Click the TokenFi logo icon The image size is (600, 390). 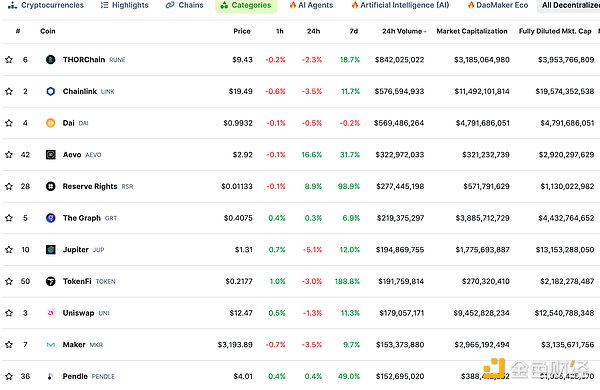pos(51,281)
